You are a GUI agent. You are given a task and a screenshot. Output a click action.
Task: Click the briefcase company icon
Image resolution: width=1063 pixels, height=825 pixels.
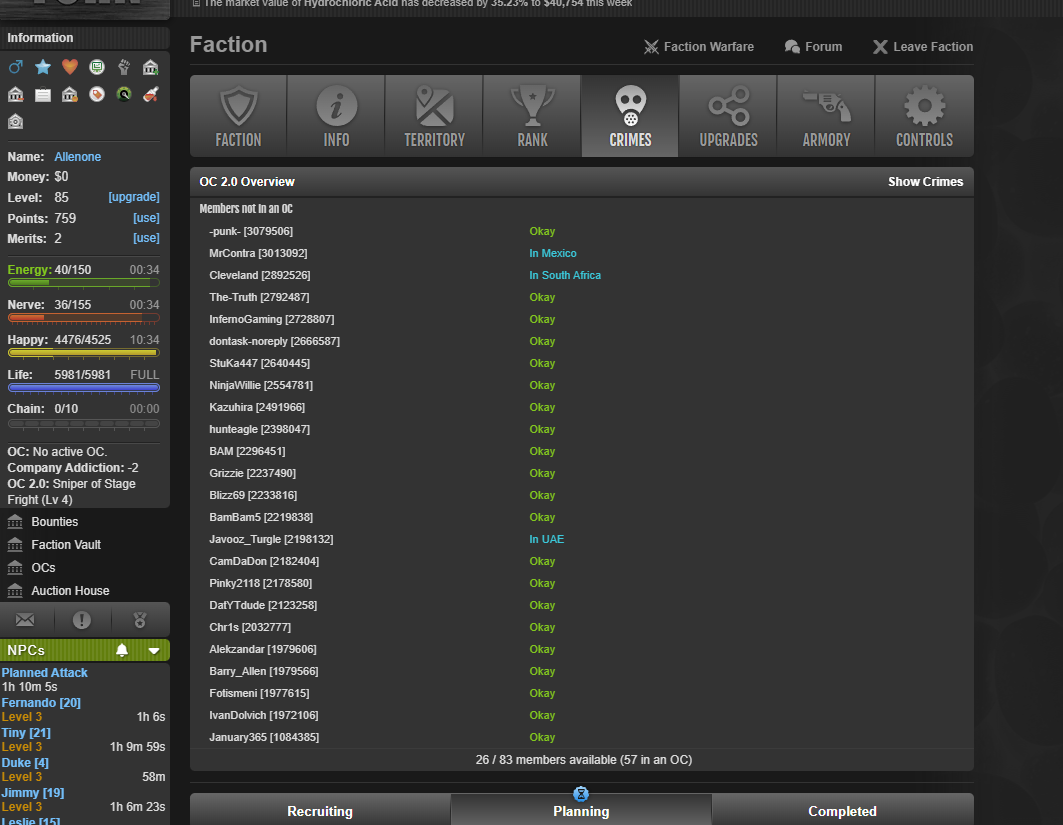[43, 94]
